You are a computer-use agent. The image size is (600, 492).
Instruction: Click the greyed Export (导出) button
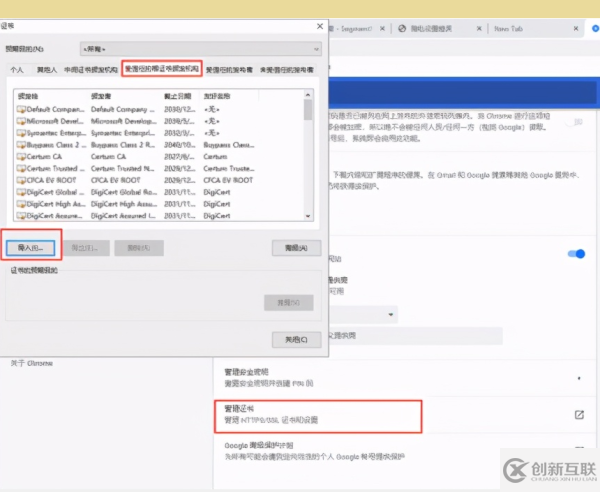[85, 248]
